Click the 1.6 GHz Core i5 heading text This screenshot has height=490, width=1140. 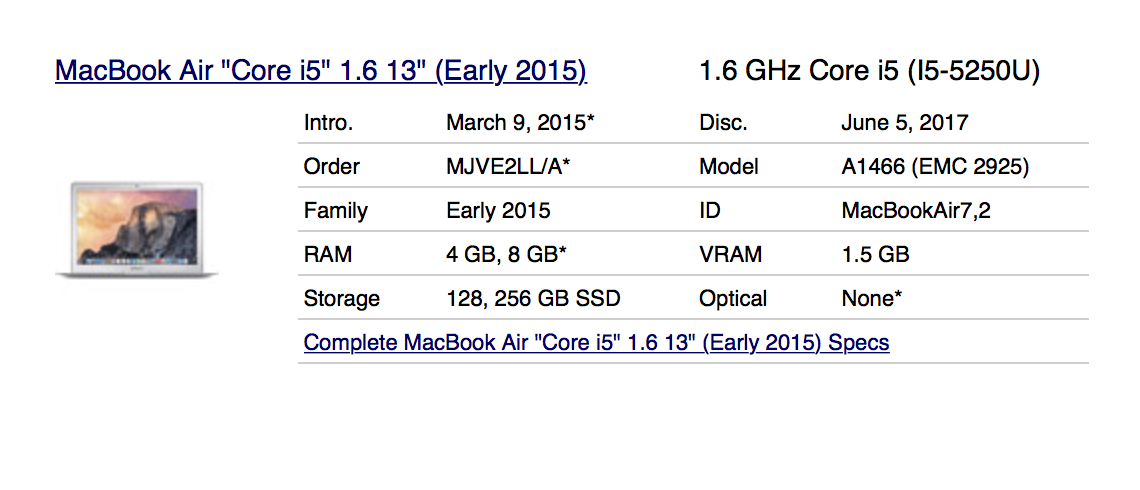(869, 71)
